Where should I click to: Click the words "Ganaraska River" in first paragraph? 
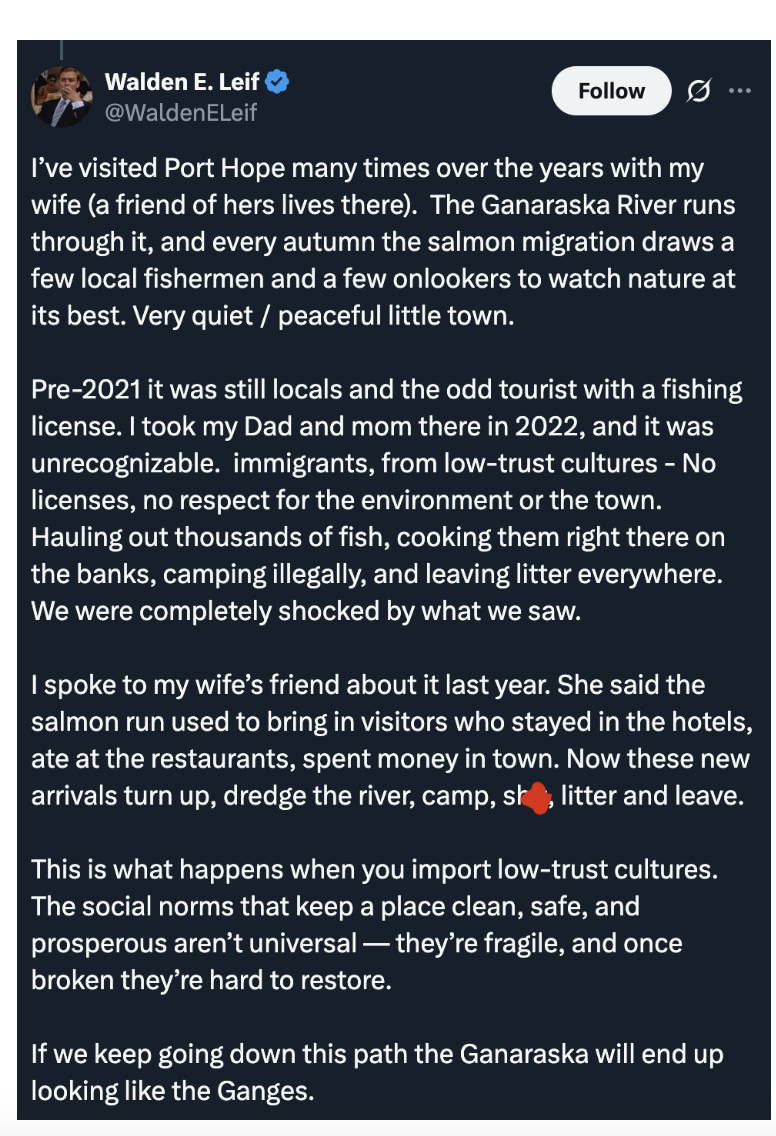tap(572, 205)
